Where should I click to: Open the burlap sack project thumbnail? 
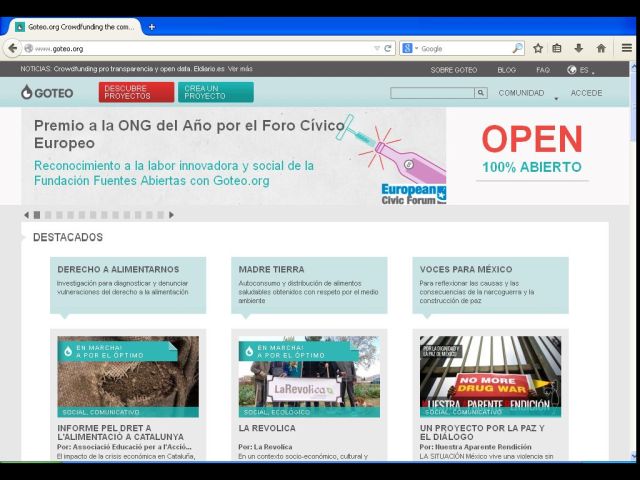click(x=128, y=376)
